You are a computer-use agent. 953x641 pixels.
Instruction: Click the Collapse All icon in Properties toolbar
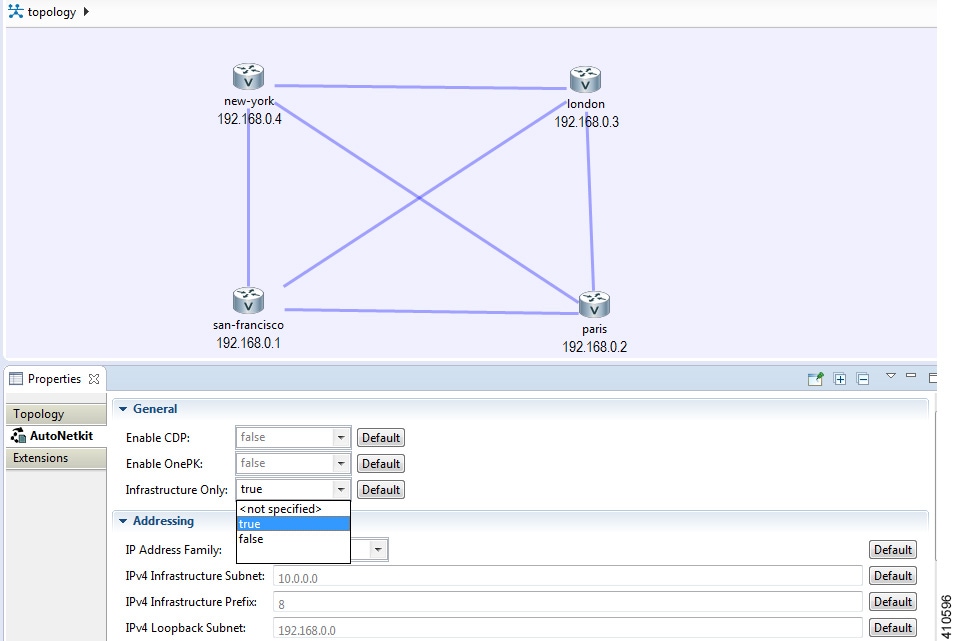[x=861, y=378]
